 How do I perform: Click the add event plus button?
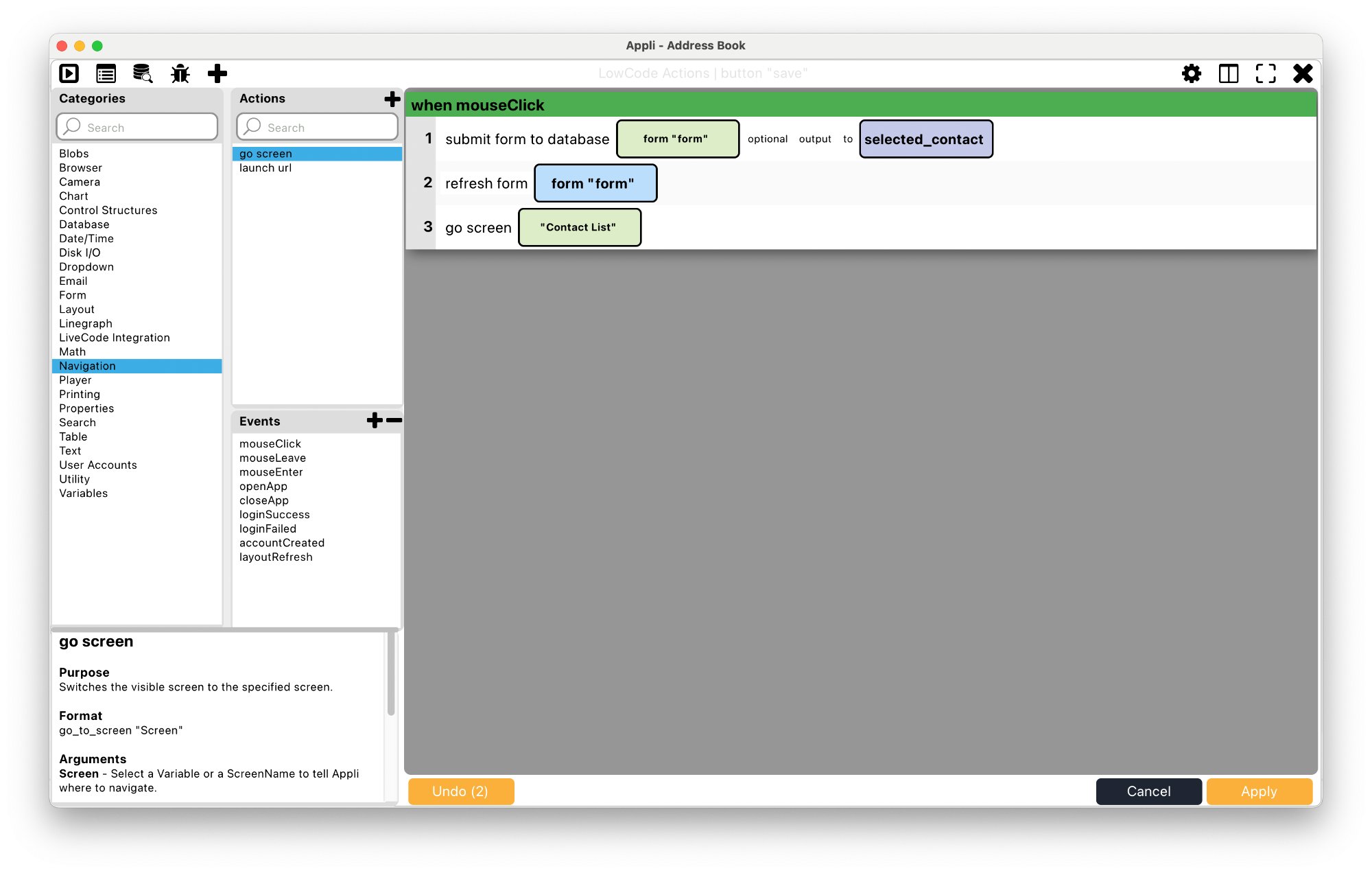pos(375,420)
